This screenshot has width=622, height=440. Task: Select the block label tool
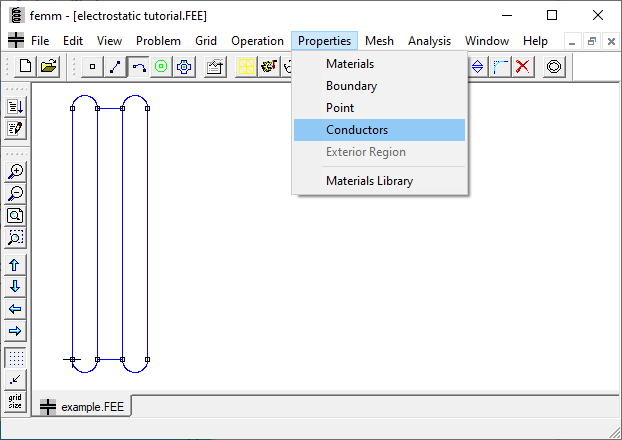[x=161, y=66]
